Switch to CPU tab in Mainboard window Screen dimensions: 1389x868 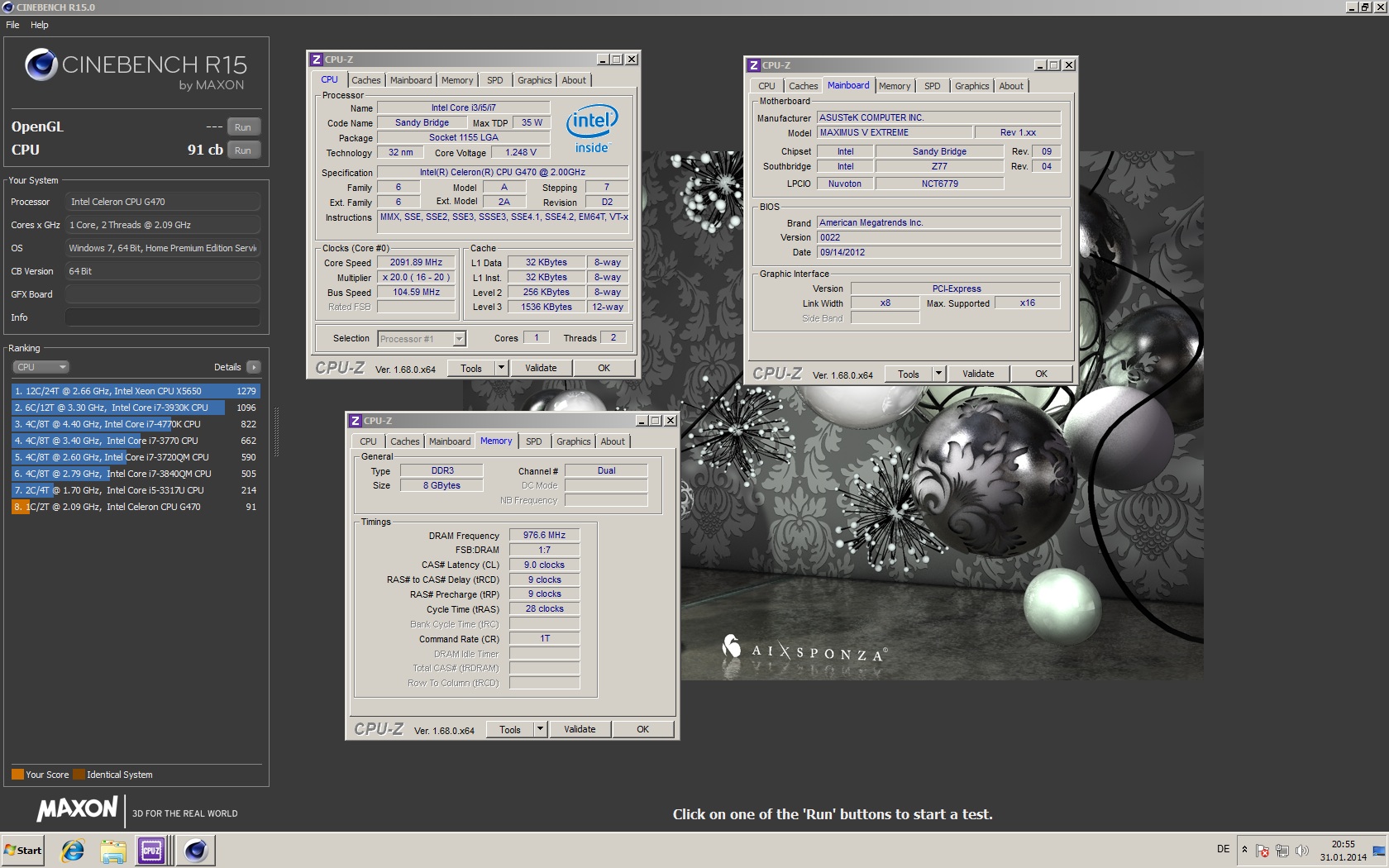pyautogui.click(x=767, y=86)
